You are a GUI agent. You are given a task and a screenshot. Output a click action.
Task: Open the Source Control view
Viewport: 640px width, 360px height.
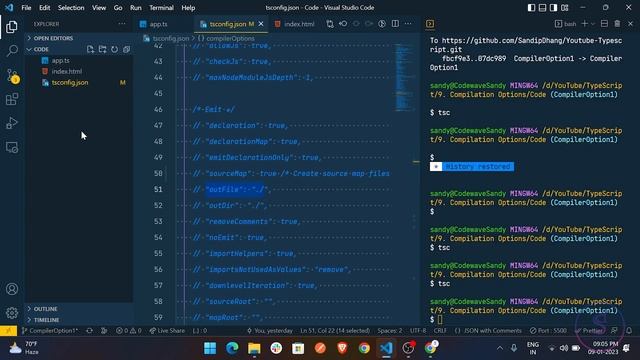point(12,76)
